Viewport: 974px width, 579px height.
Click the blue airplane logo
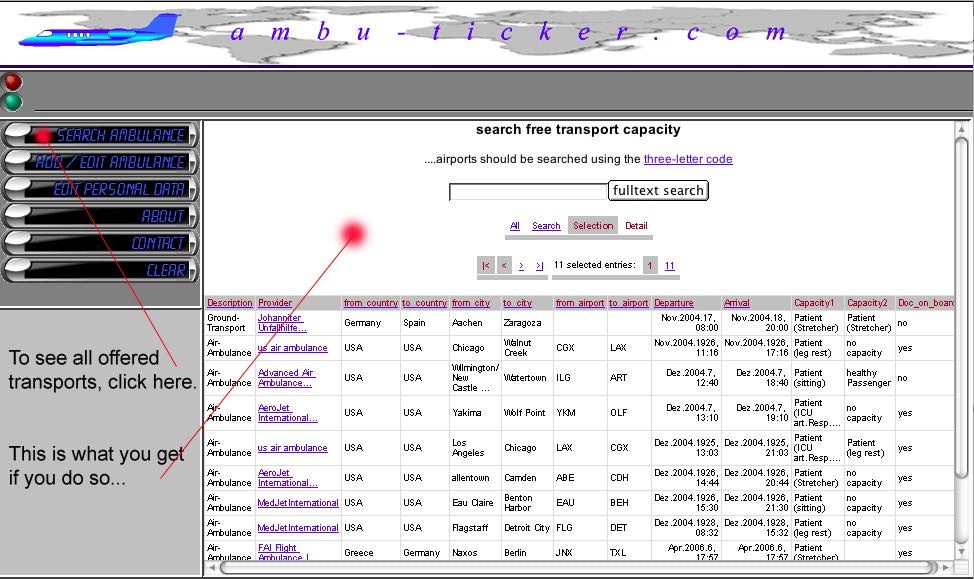pos(99,32)
